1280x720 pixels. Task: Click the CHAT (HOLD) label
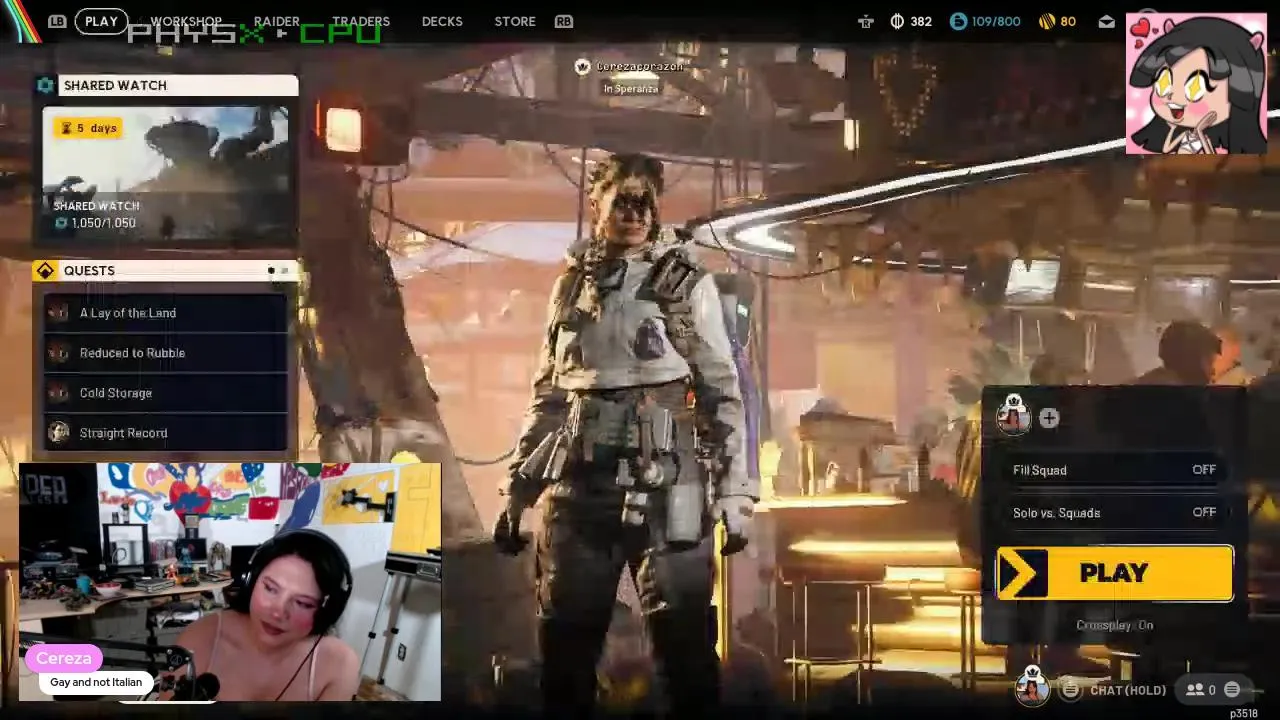(x=1128, y=690)
